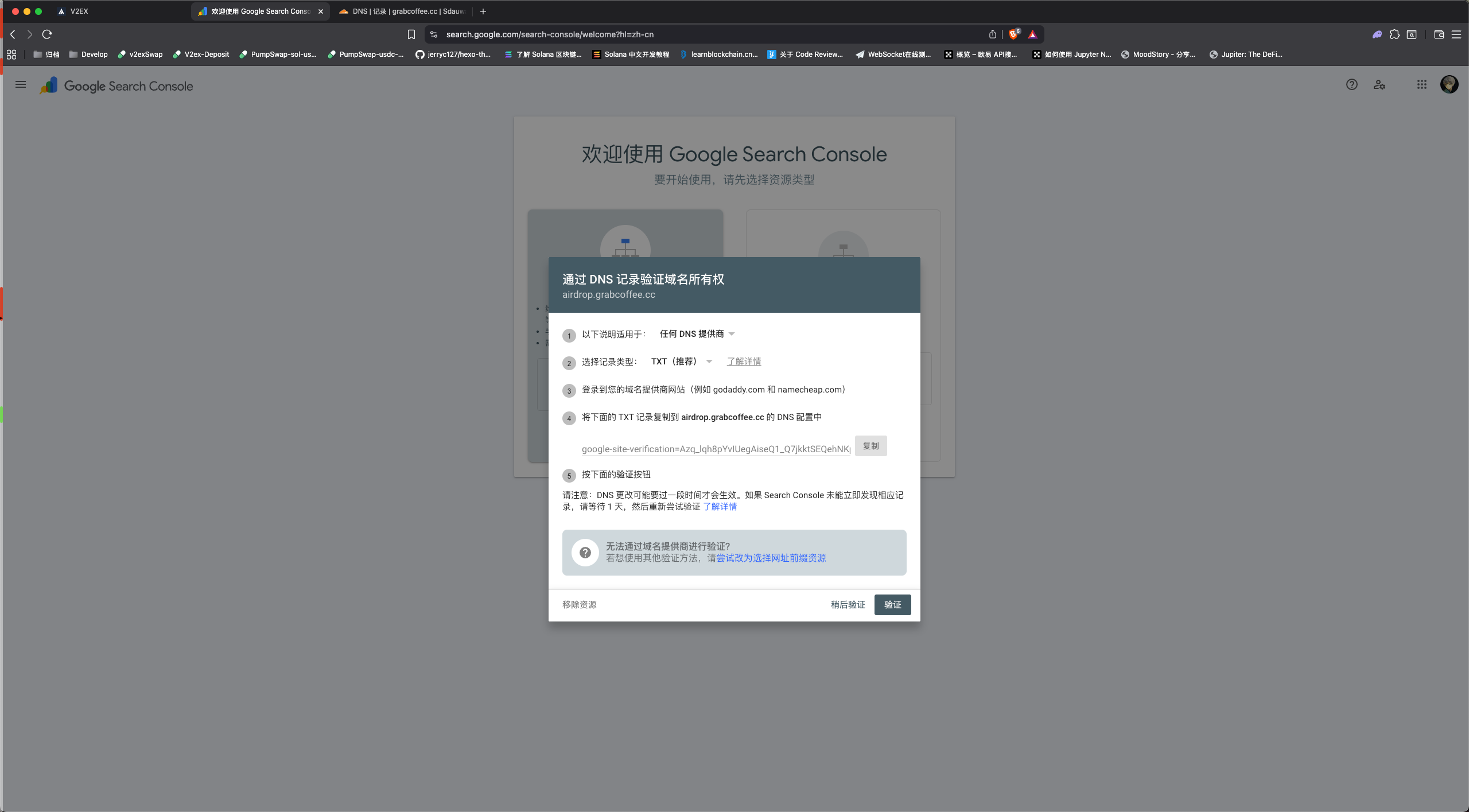Click the profile avatar picture

(1449, 84)
